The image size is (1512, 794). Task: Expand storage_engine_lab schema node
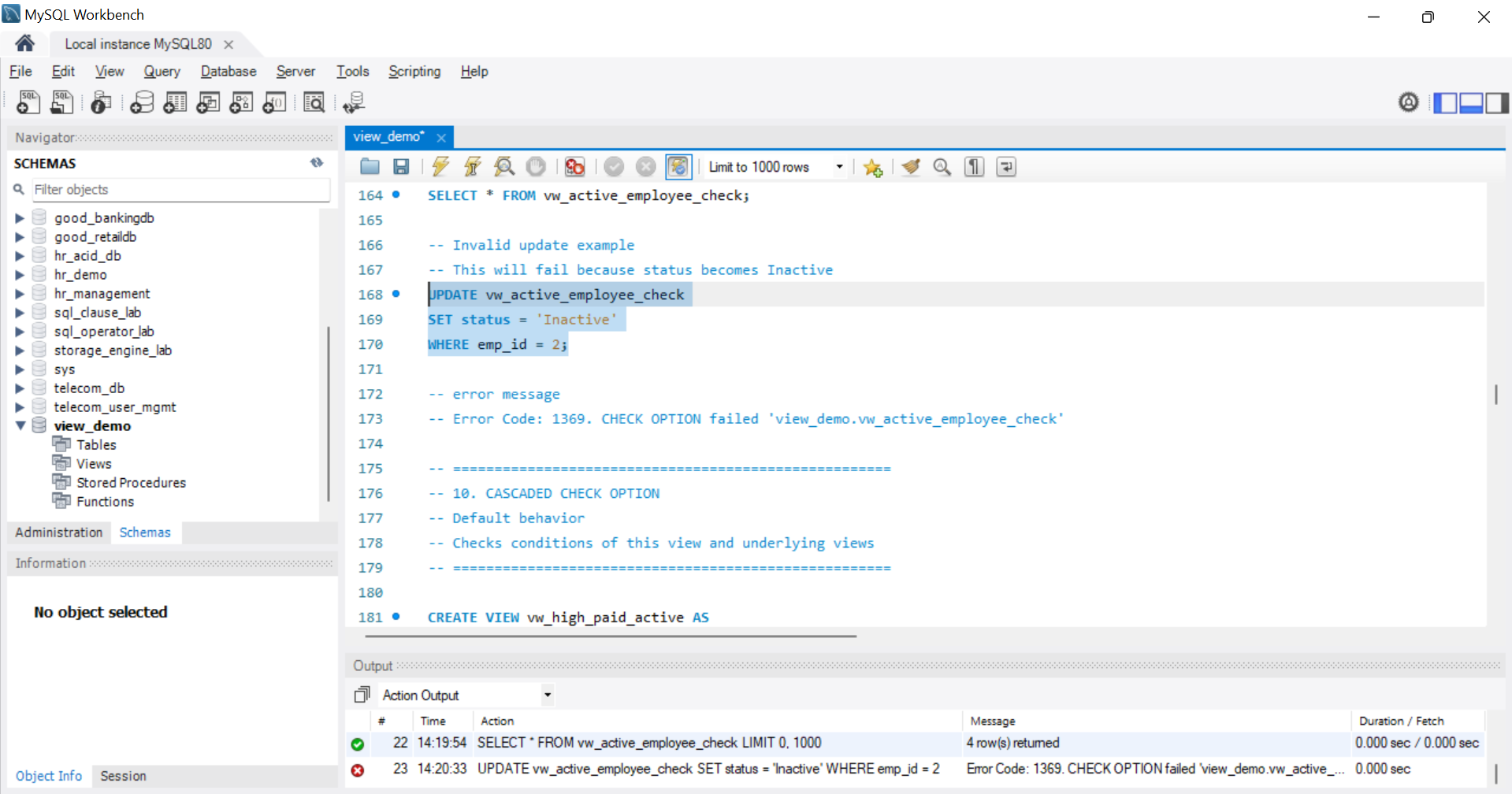pos(20,351)
